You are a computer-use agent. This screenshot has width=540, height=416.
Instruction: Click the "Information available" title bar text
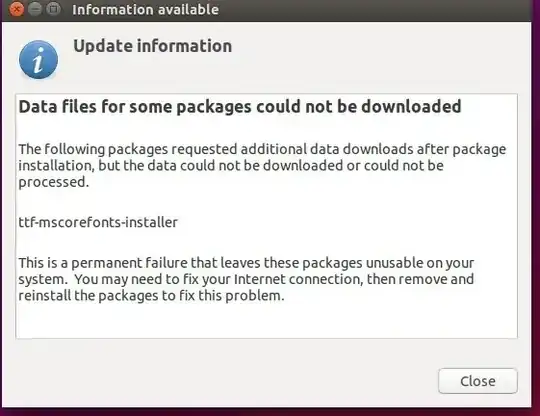coord(145,9)
